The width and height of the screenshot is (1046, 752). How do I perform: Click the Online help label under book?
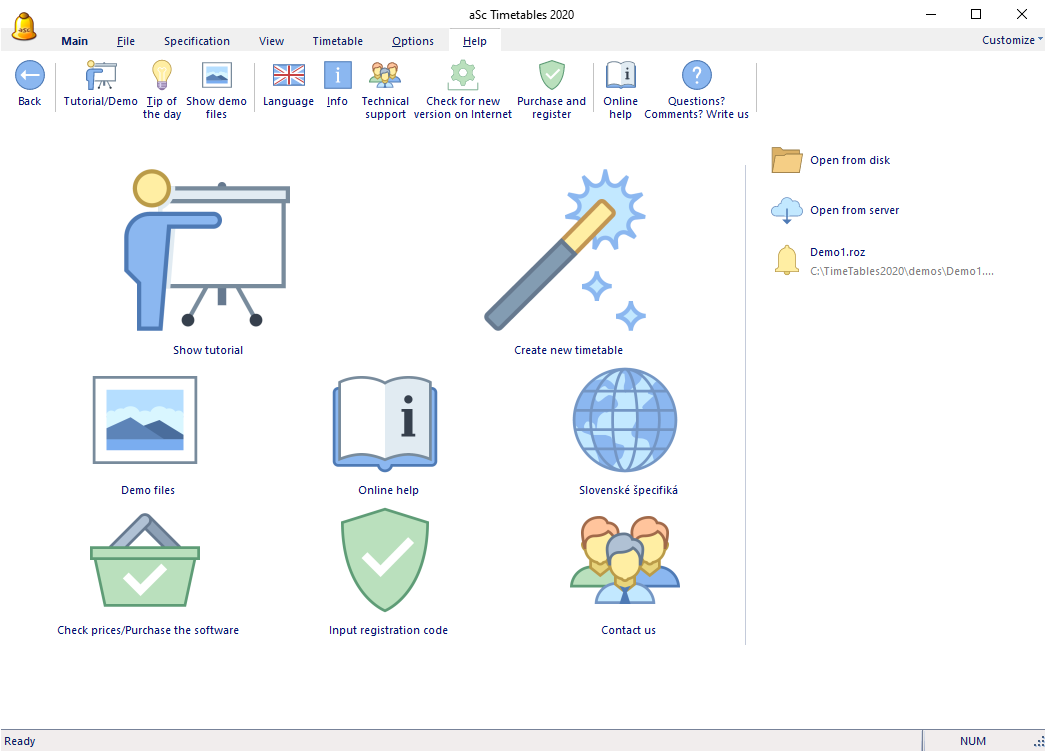click(388, 490)
